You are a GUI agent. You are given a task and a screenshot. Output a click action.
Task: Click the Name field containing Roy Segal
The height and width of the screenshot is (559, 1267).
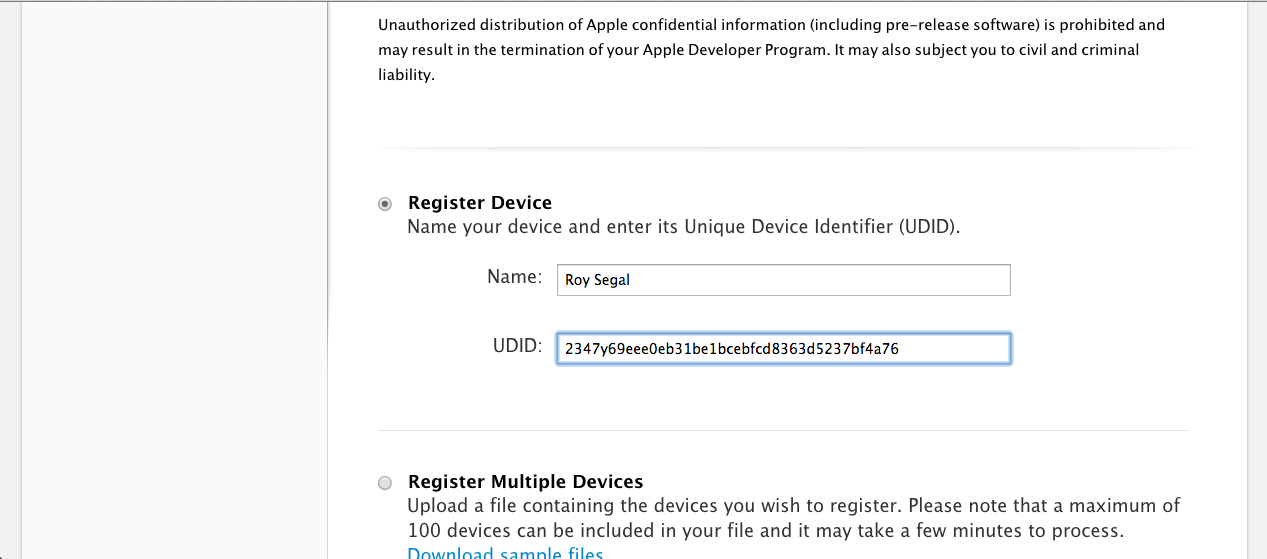[783, 280]
